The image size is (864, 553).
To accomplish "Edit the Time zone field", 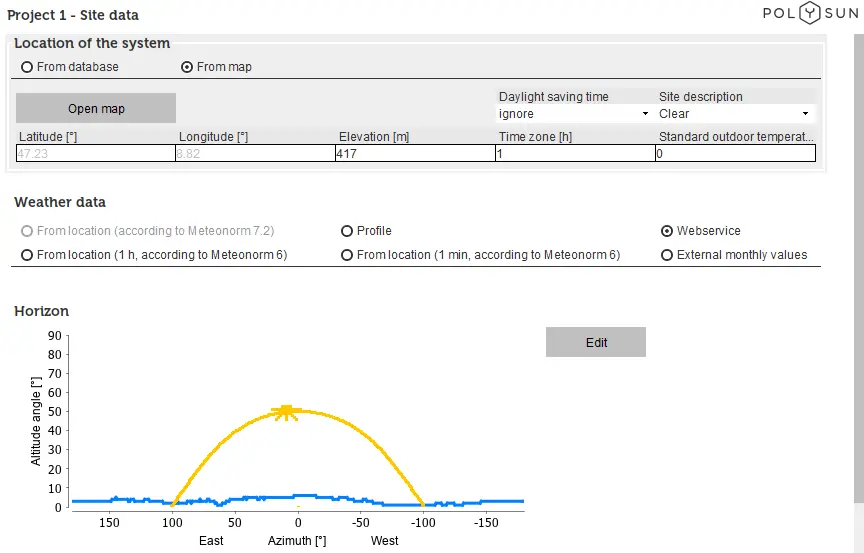I will click(x=575, y=154).
